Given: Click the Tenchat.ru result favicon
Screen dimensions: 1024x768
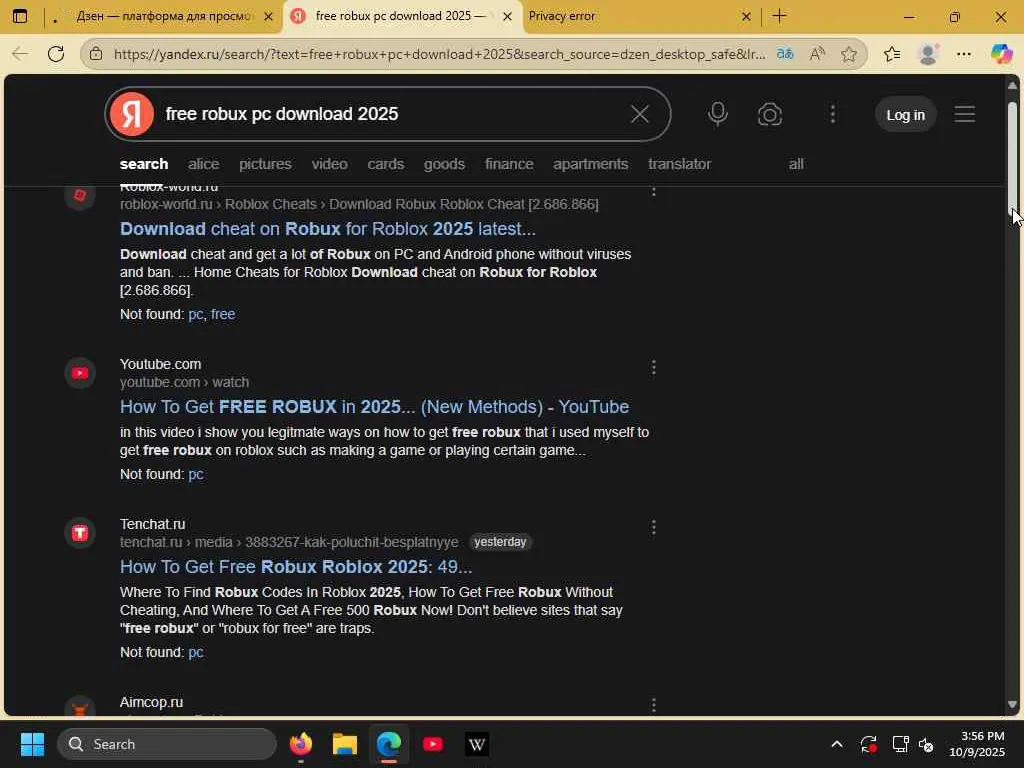Looking at the screenshot, I should pos(80,533).
